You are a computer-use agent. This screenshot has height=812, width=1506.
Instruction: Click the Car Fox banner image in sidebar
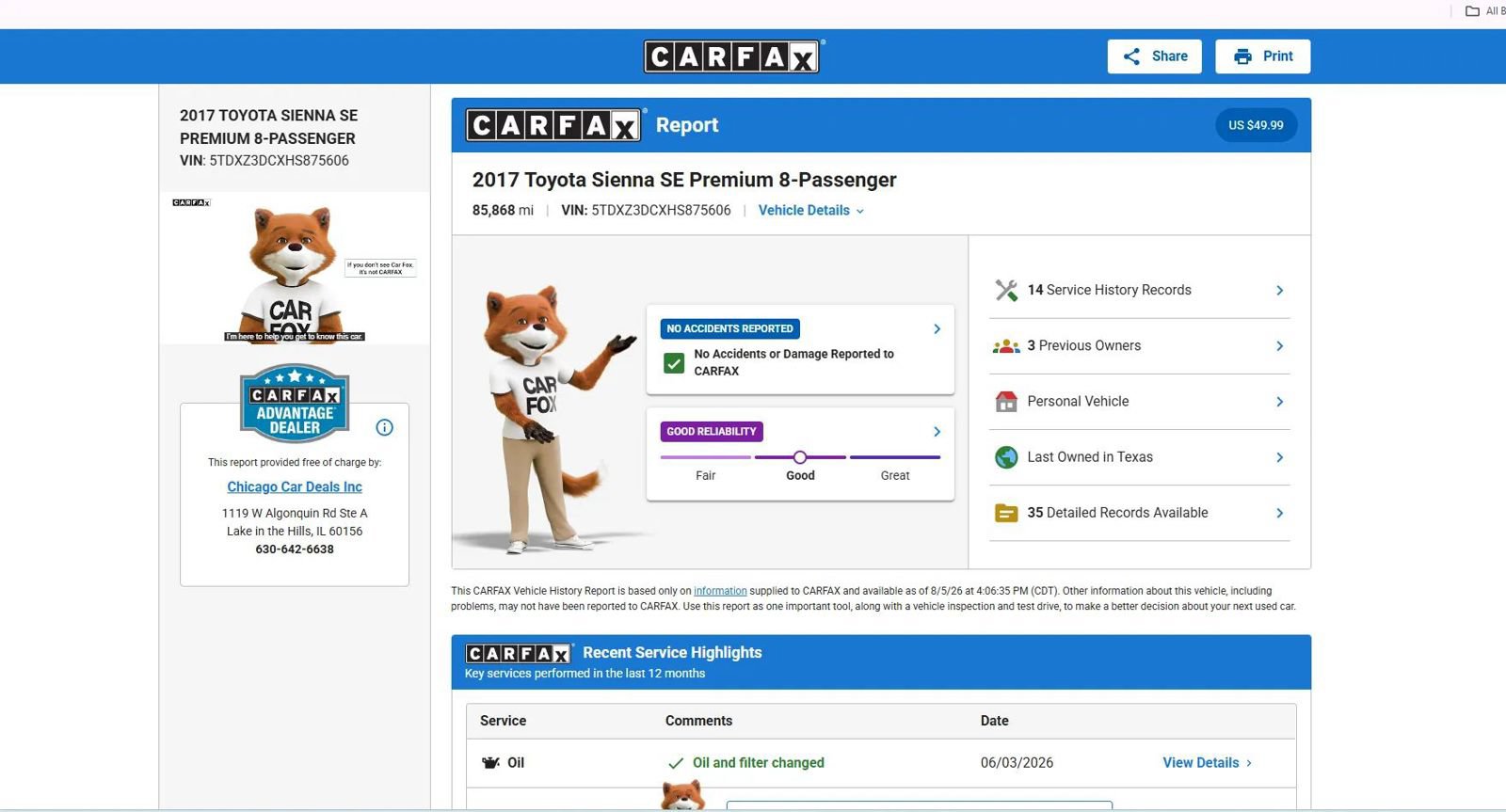[x=295, y=269]
